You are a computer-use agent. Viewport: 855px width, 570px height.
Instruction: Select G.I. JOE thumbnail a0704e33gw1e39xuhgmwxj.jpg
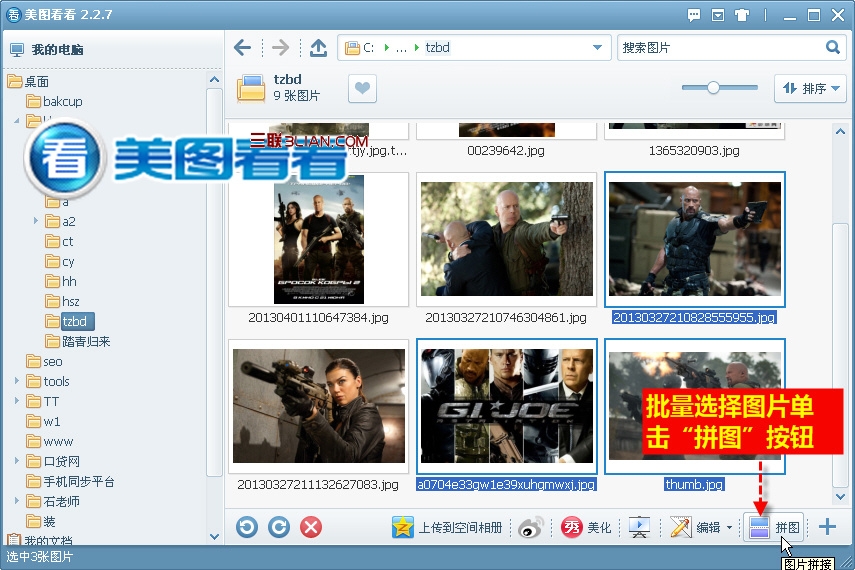click(507, 406)
